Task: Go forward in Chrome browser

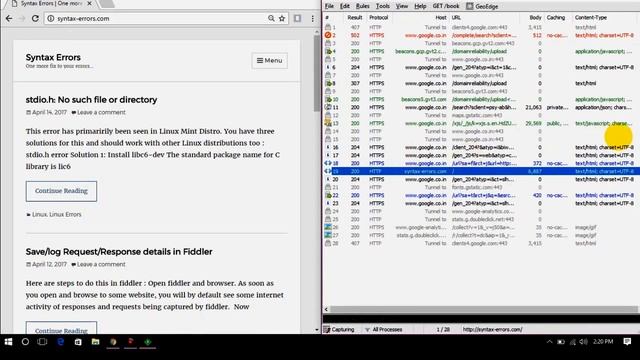Action: coord(22,18)
